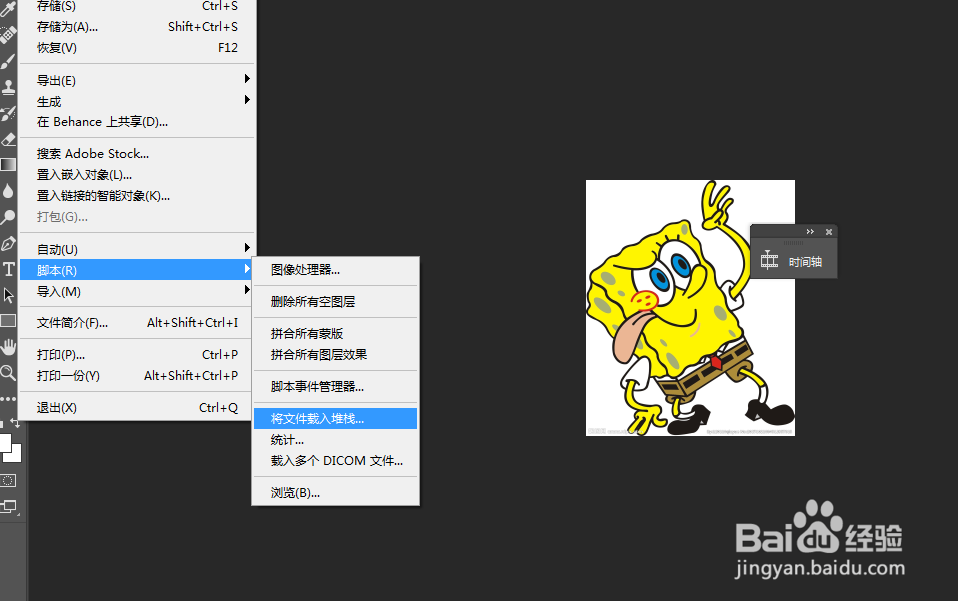Screen dimensions: 958x601
Task: Expand the 自动(U) submenu
Action: pos(137,249)
